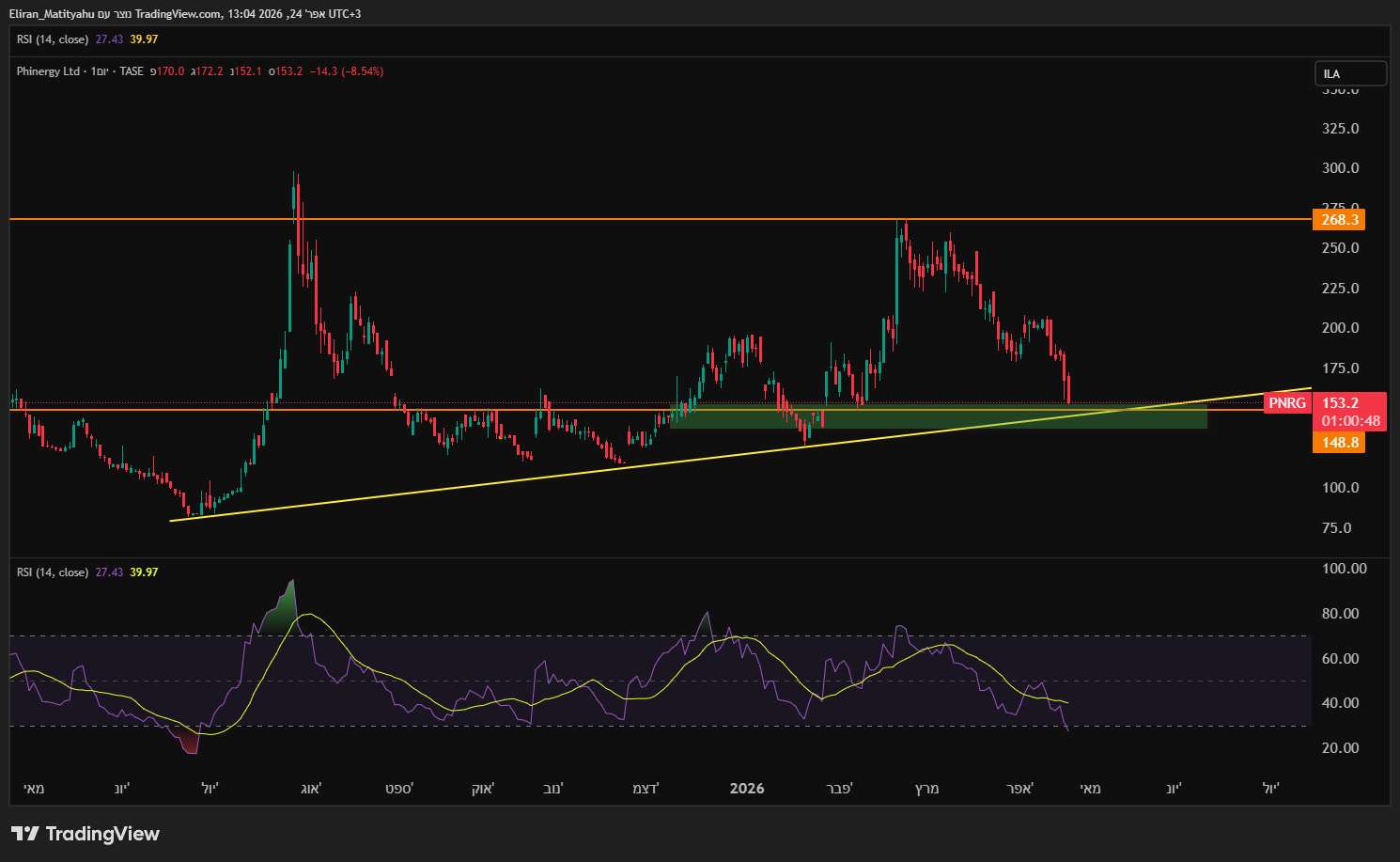Select the red PNRG symbol tag
Screen dimensions: 1400x862
coord(1286,403)
